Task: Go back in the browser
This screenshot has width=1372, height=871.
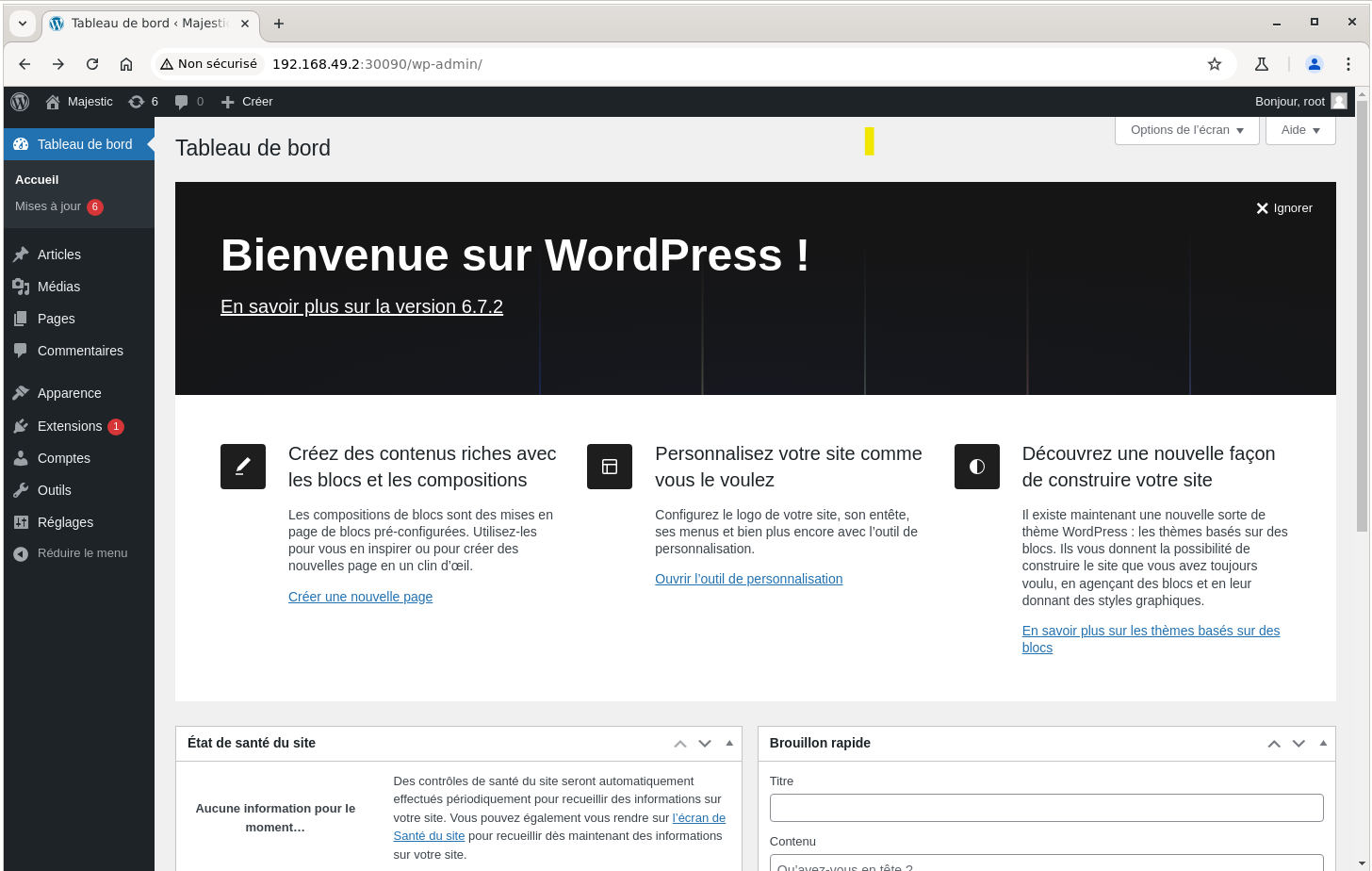Action: 24,64
